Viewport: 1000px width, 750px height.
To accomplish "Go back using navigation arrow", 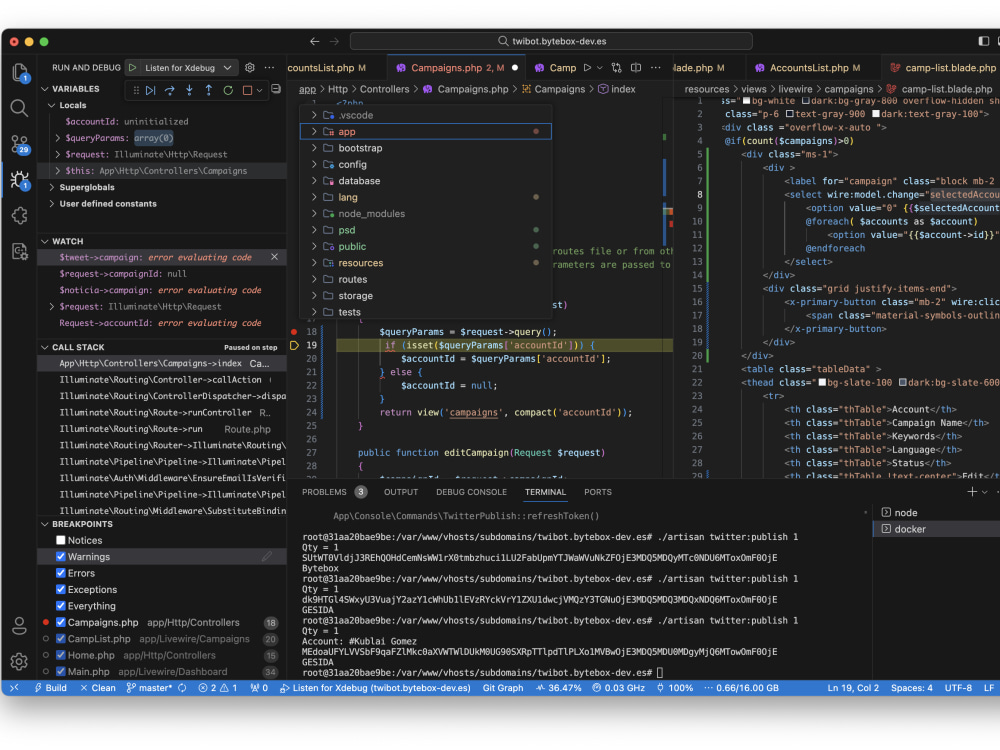I will click(x=314, y=41).
